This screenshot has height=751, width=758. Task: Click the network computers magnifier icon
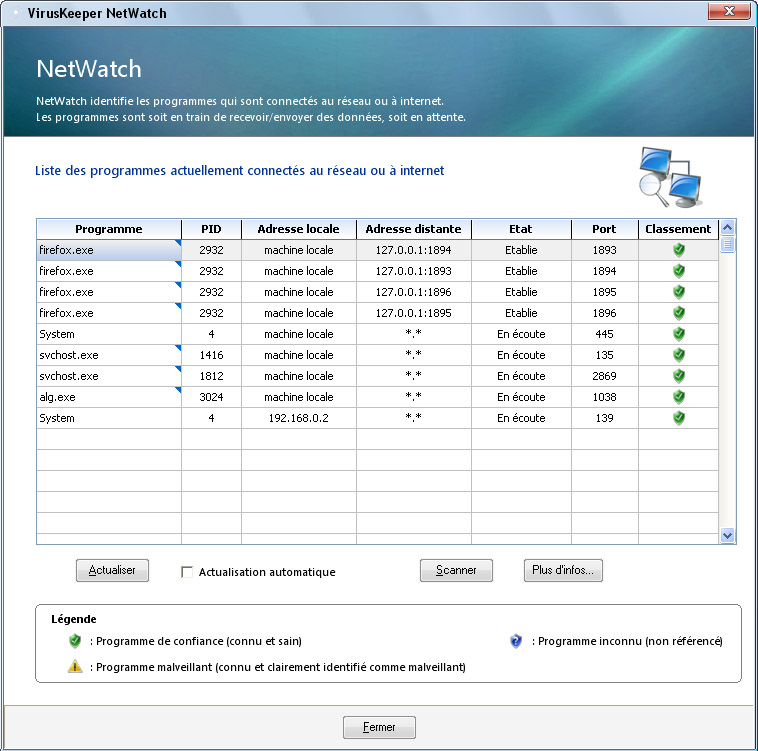[x=671, y=177]
